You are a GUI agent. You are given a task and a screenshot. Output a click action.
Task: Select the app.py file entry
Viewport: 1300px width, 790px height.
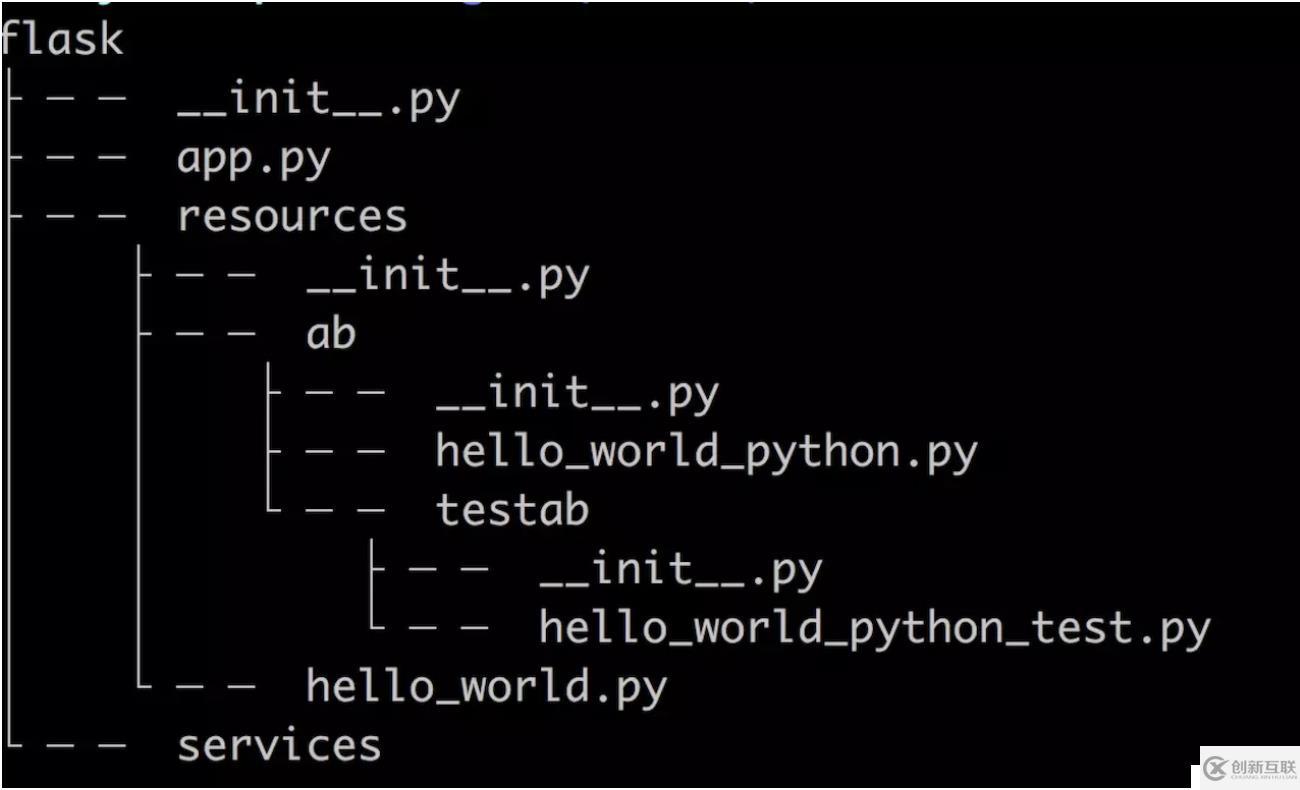pos(254,160)
